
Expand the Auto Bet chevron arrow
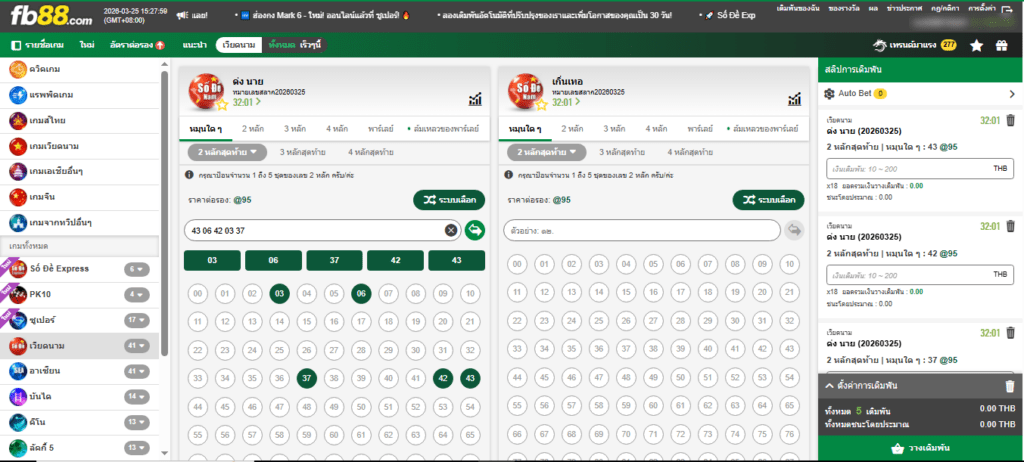tap(1012, 94)
